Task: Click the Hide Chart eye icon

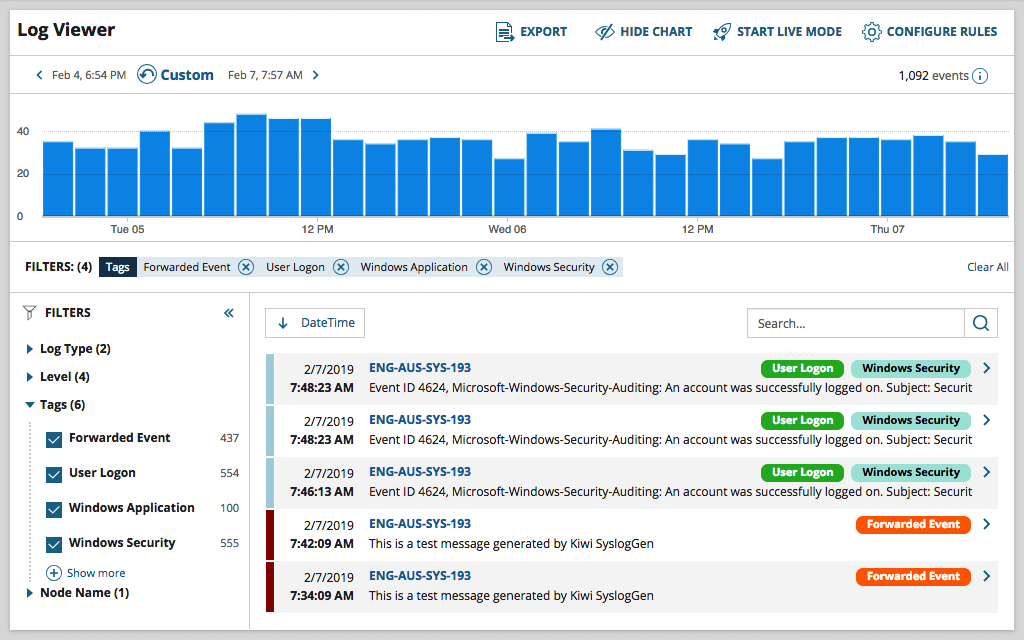Action: point(604,32)
